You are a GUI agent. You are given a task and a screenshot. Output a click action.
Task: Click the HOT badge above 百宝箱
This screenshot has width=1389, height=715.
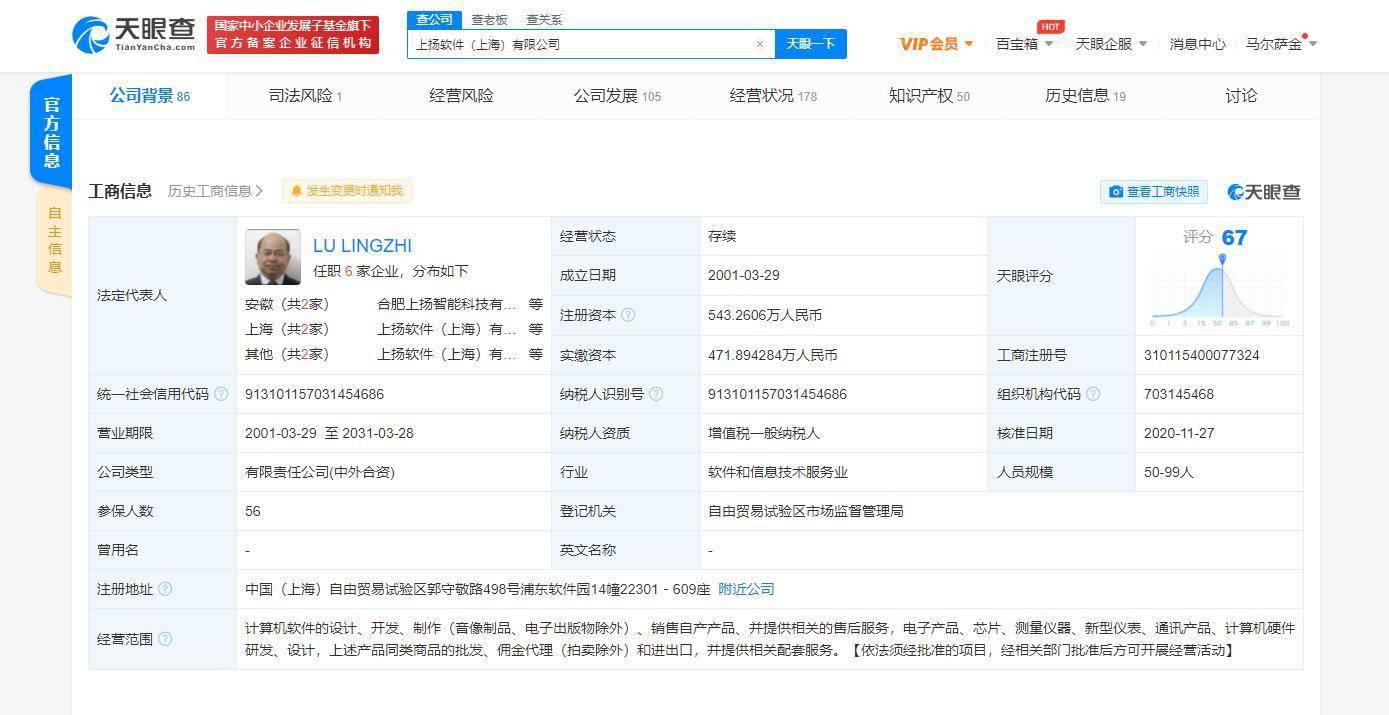tap(1050, 27)
